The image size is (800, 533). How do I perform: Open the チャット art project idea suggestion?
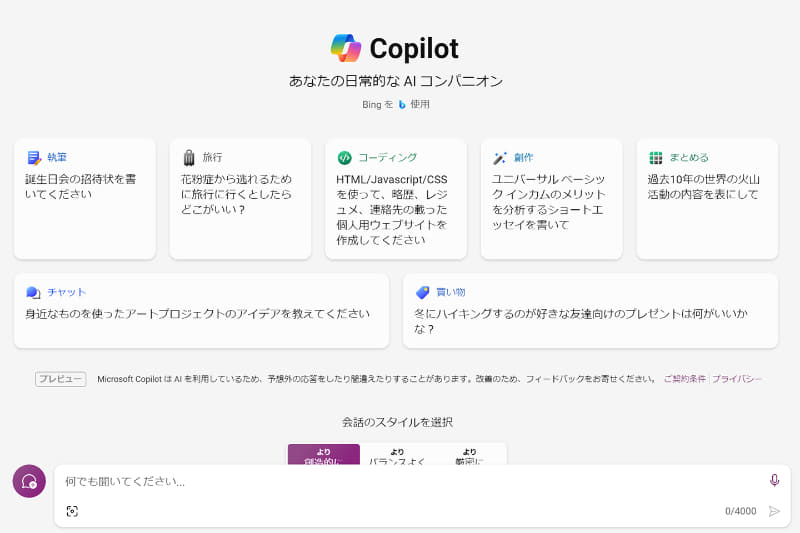(x=201, y=311)
